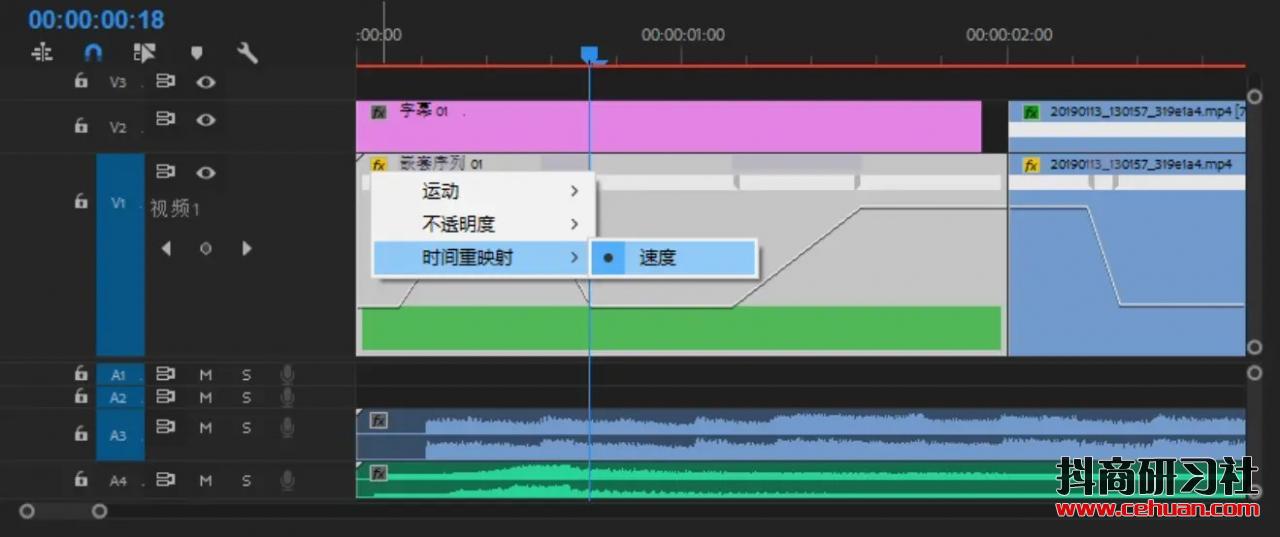This screenshot has width=1280, height=537.
Task: Click the left handle of the zoom scrollbar
Action: click(27, 511)
